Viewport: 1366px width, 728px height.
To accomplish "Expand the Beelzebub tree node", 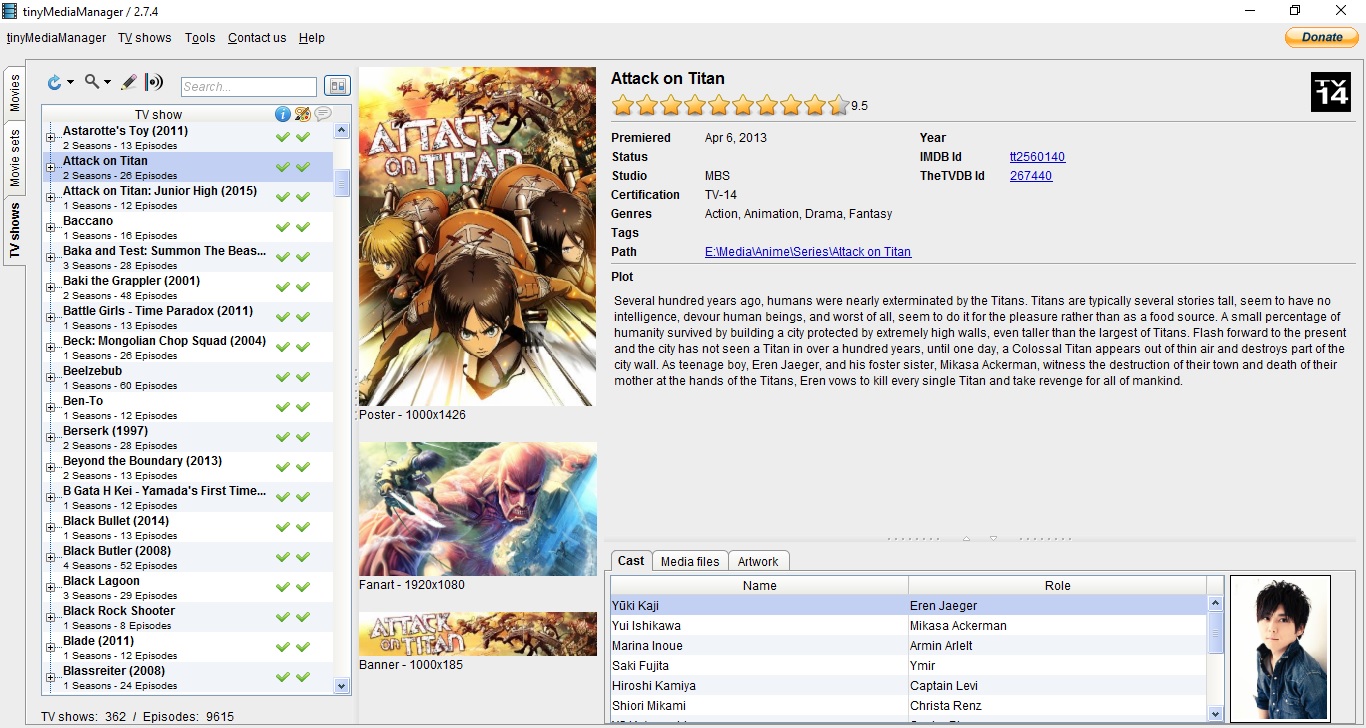I will pyautogui.click(x=51, y=378).
